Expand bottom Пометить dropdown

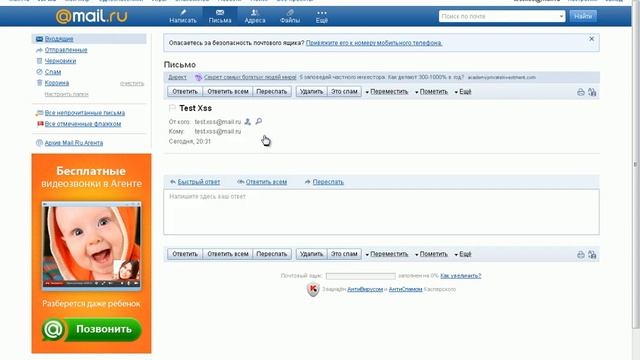pyautogui.click(x=431, y=254)
